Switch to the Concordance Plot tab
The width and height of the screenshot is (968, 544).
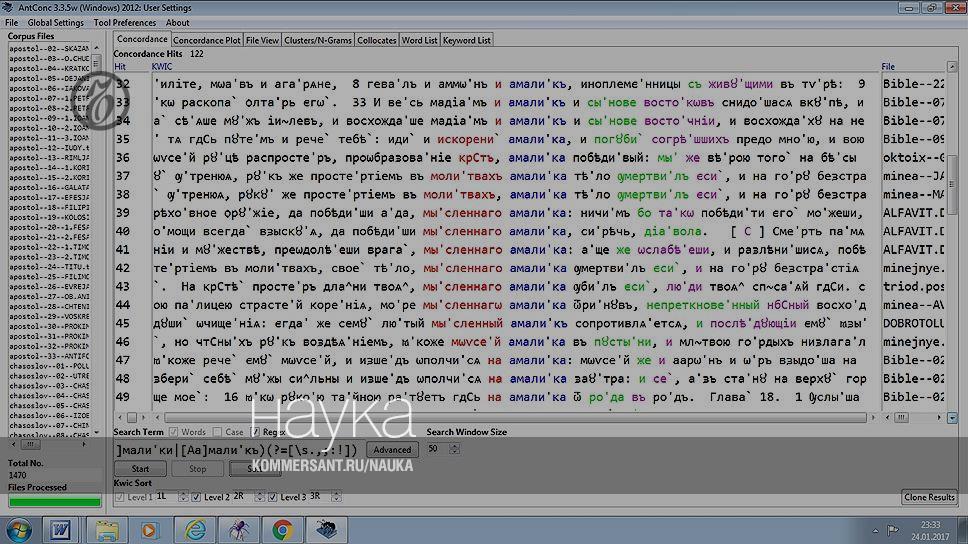coord(207,40)
